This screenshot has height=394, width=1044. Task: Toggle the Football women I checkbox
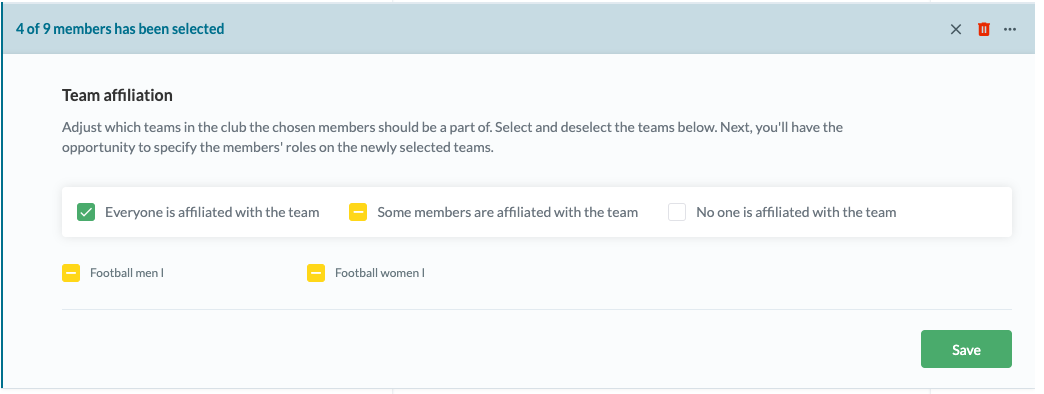[x=316, y=273]
